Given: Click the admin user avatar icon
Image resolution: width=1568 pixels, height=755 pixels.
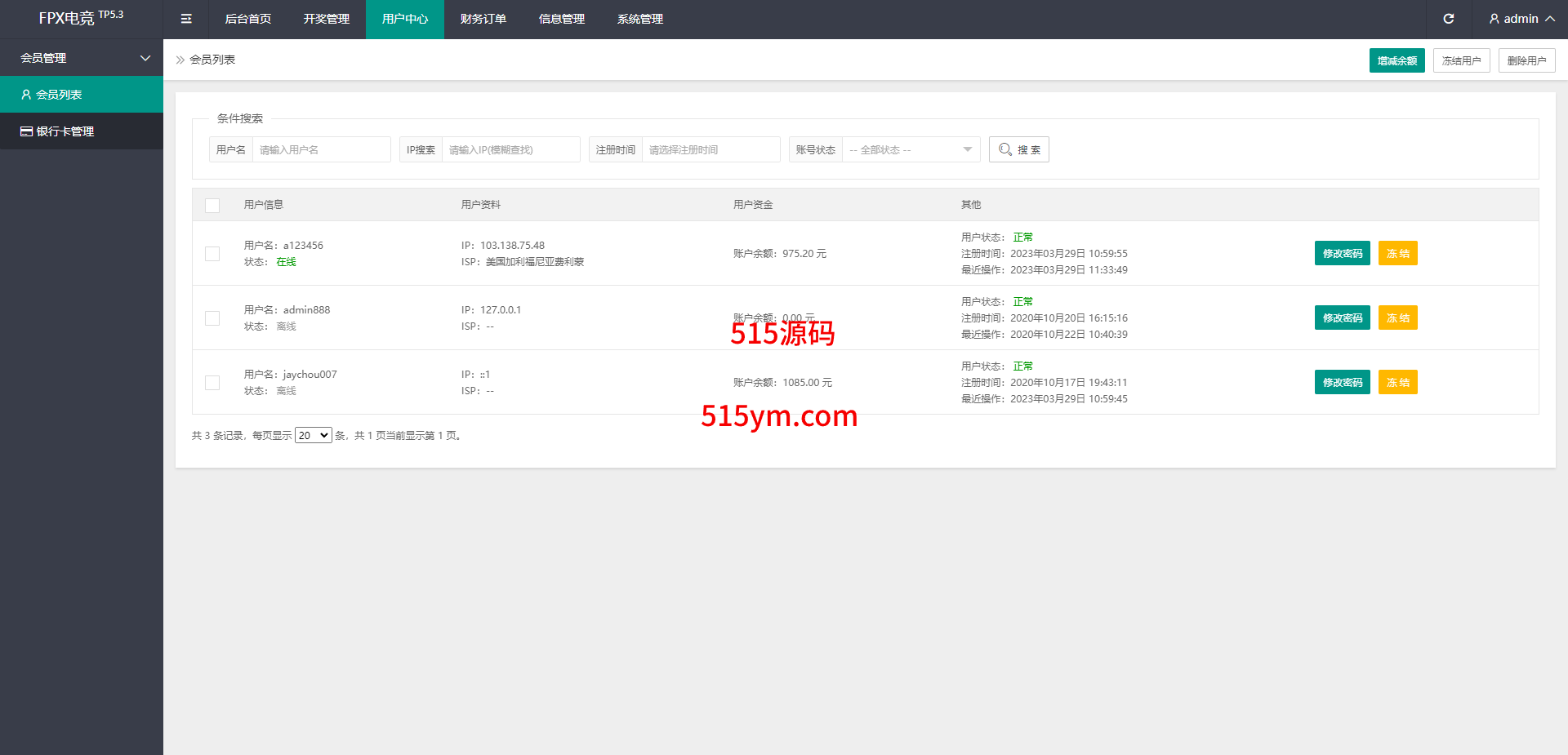Looking at the screenshot, I should point(1494,19).
